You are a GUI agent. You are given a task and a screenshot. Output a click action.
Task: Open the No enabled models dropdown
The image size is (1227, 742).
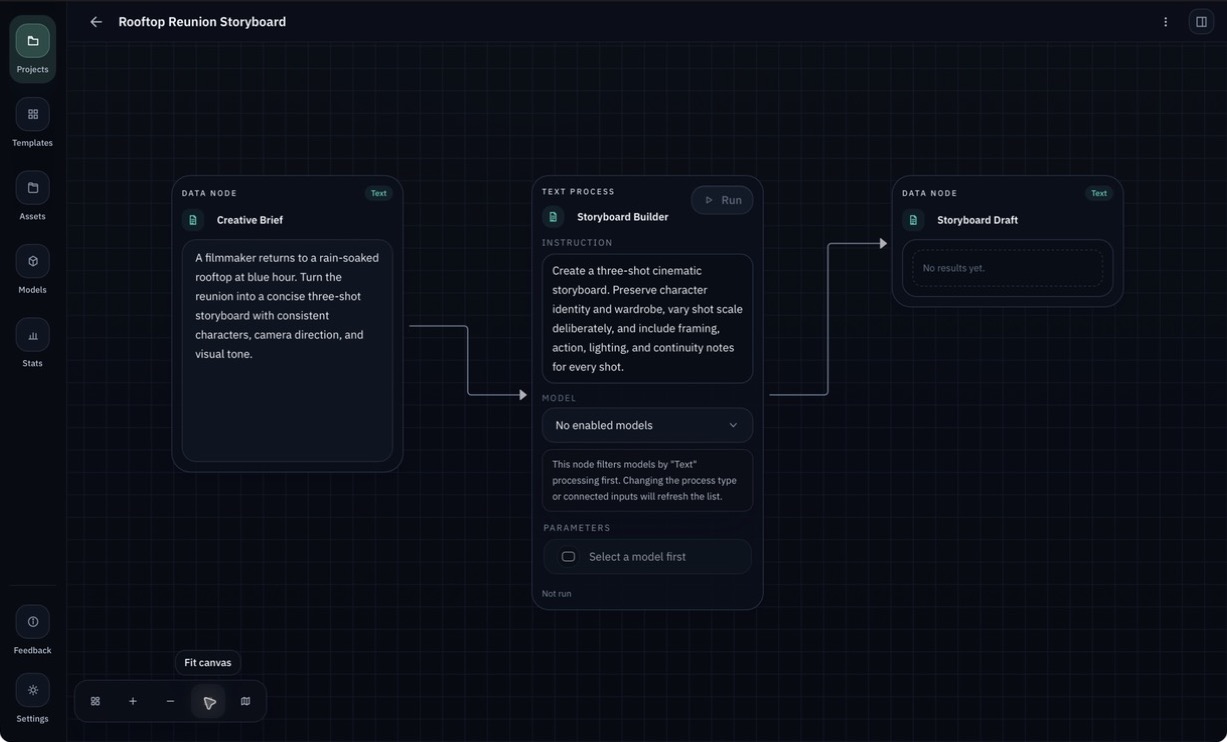point(647,425)
